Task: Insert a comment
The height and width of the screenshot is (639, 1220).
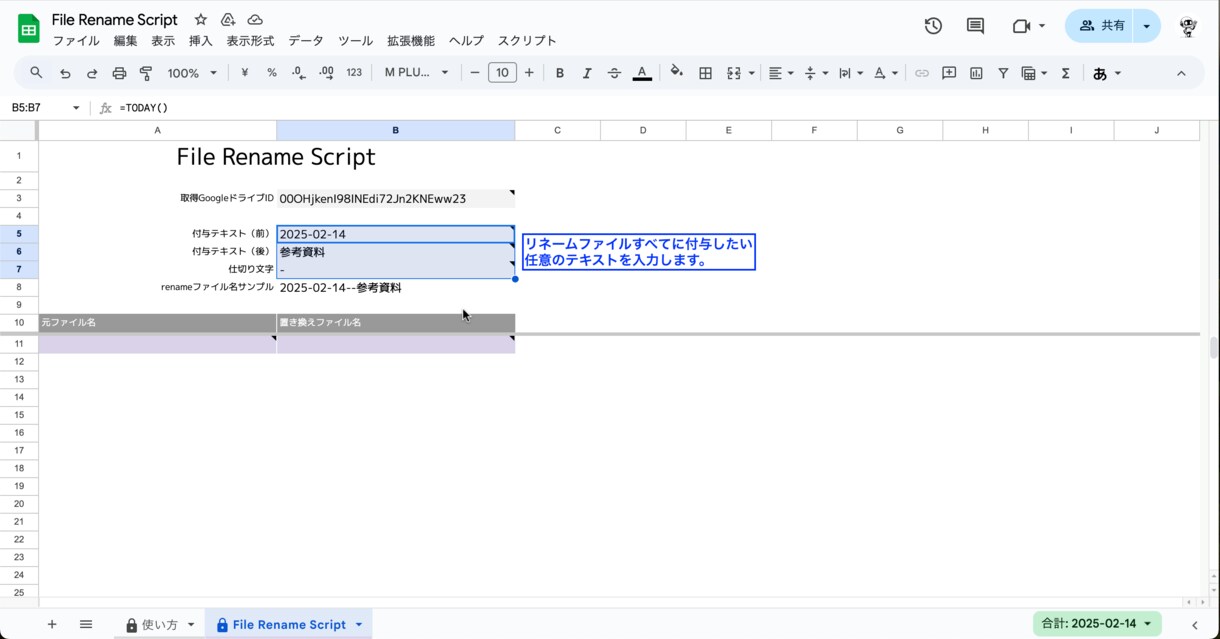Action: (949, 73)
